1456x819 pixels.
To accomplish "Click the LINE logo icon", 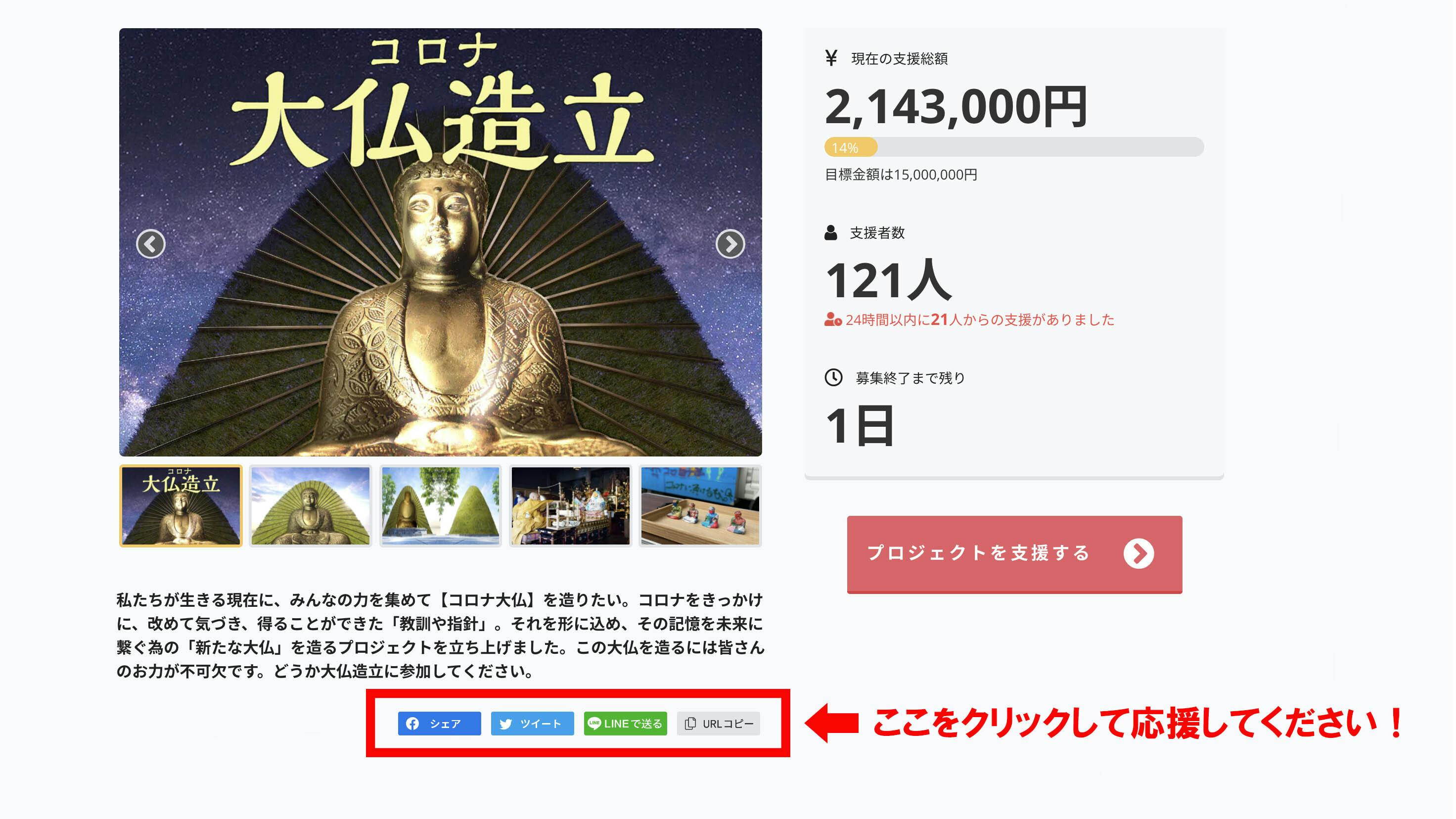I will pos(594,723).
